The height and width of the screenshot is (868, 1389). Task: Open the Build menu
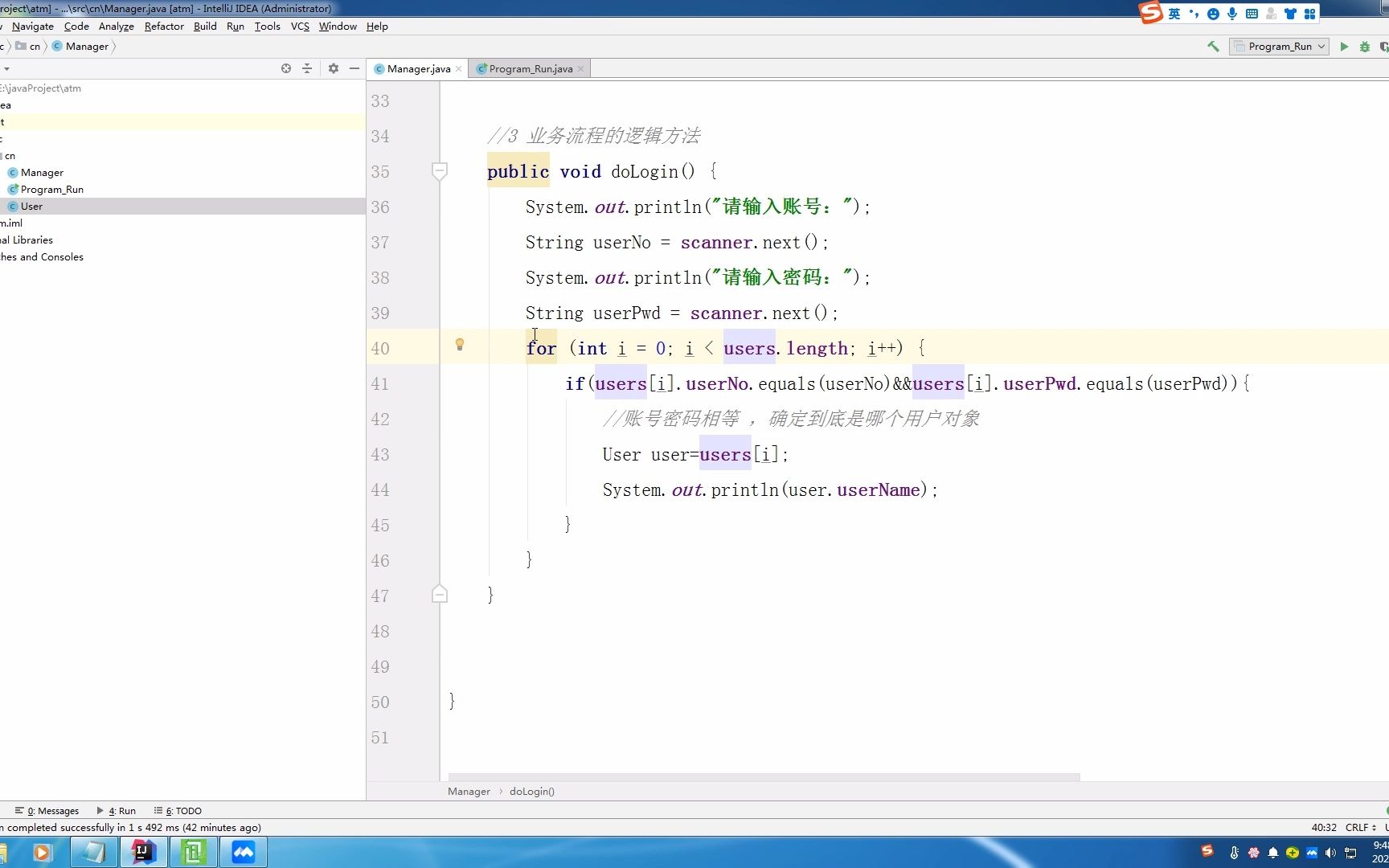click(x=205, y=27)
